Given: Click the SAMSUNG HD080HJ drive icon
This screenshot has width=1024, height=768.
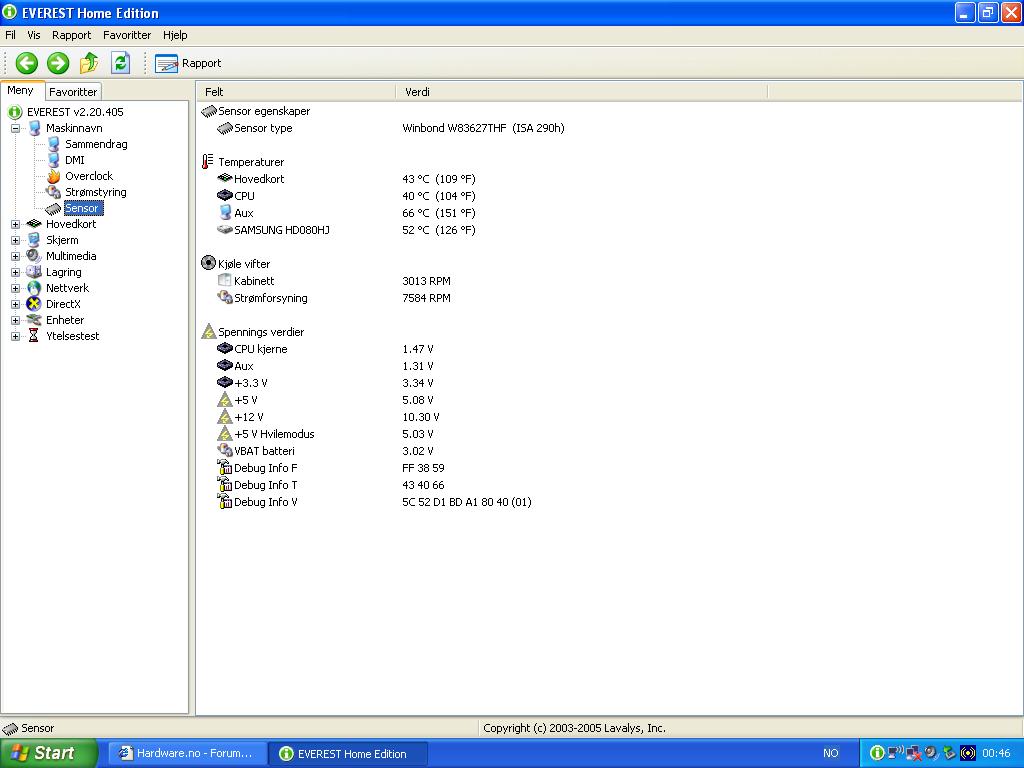Looking at the screenshot, I should point(225,230).
